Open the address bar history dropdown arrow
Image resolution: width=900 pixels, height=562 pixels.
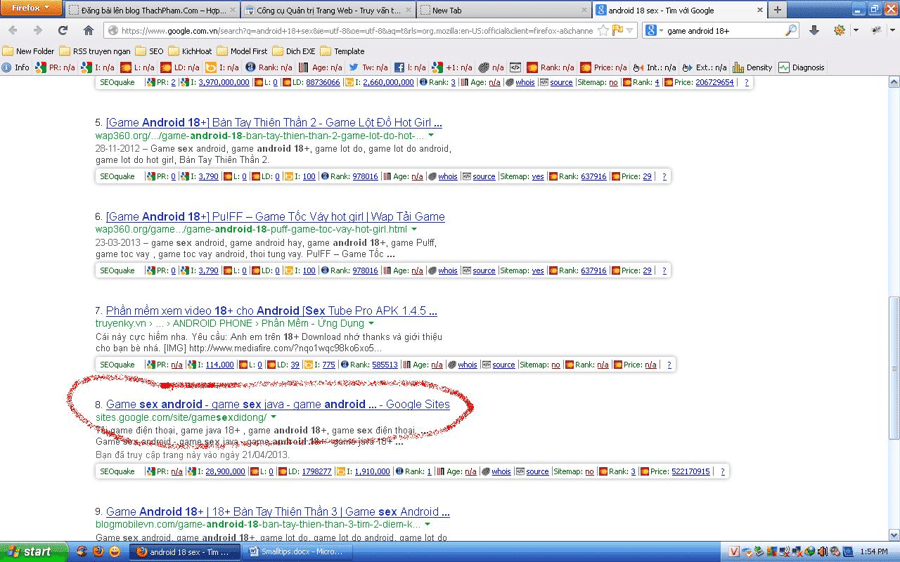[x=630, y=31]
